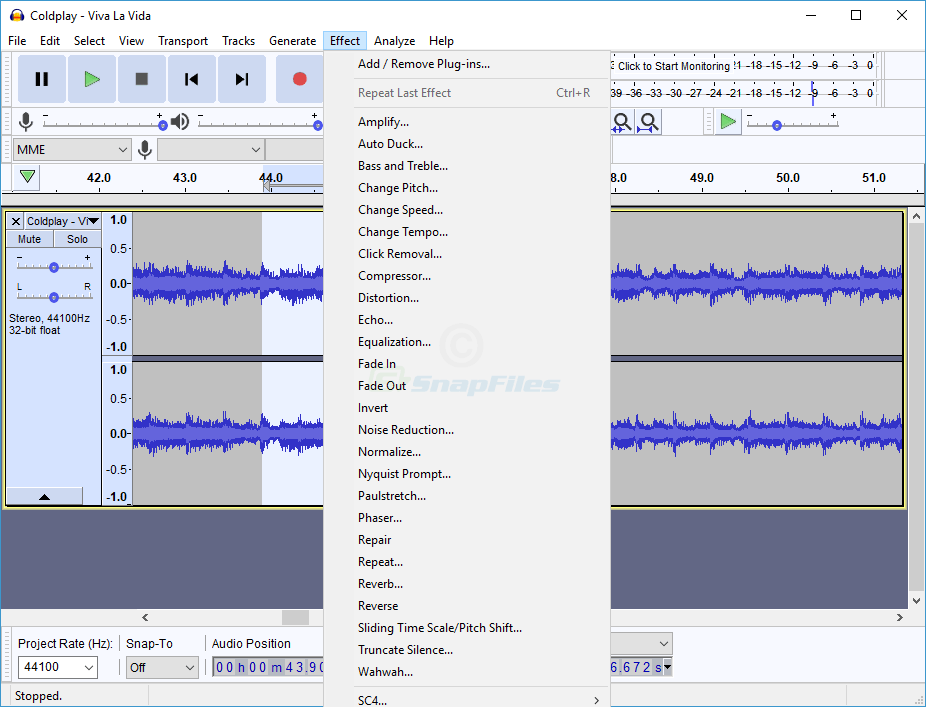Select the Zoom In tool
The width and height of the screenshot is (926, 707).
[x=622, y=121]
